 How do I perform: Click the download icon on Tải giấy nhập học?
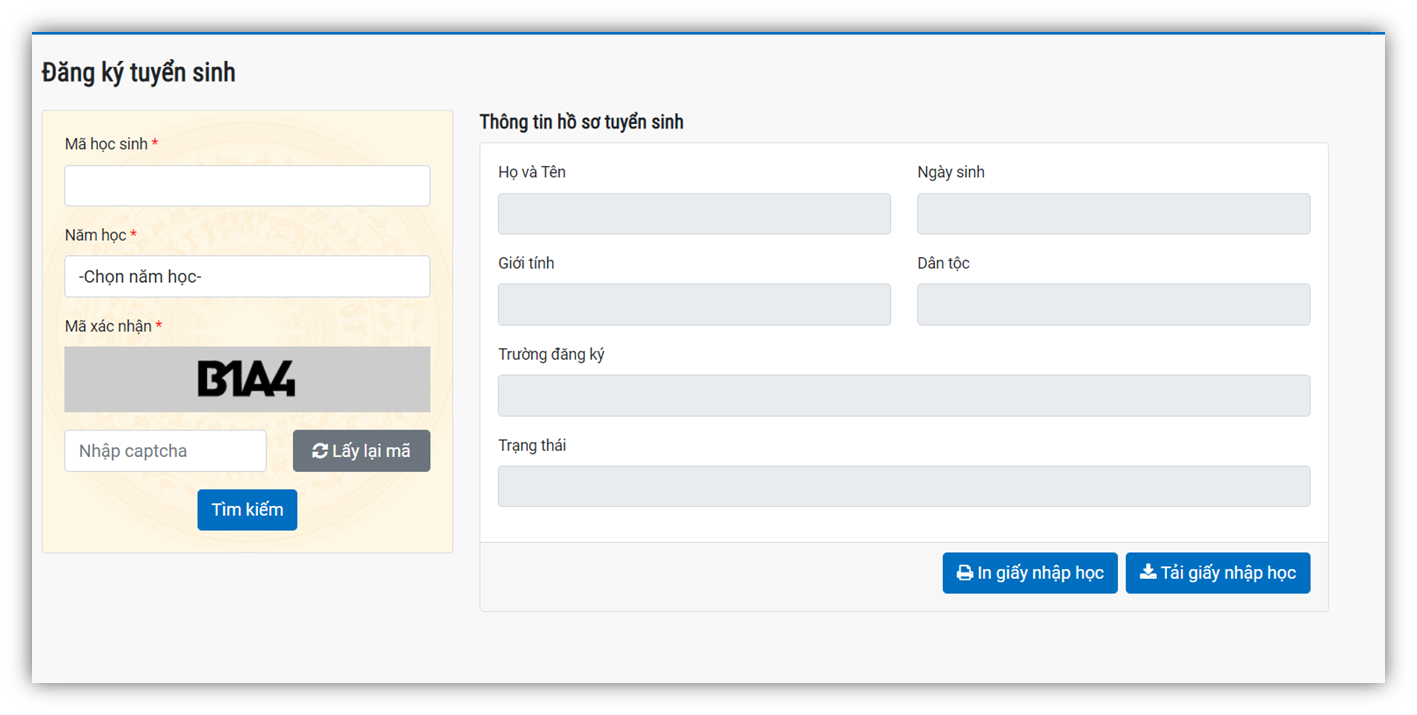(x=1148, y=572)
